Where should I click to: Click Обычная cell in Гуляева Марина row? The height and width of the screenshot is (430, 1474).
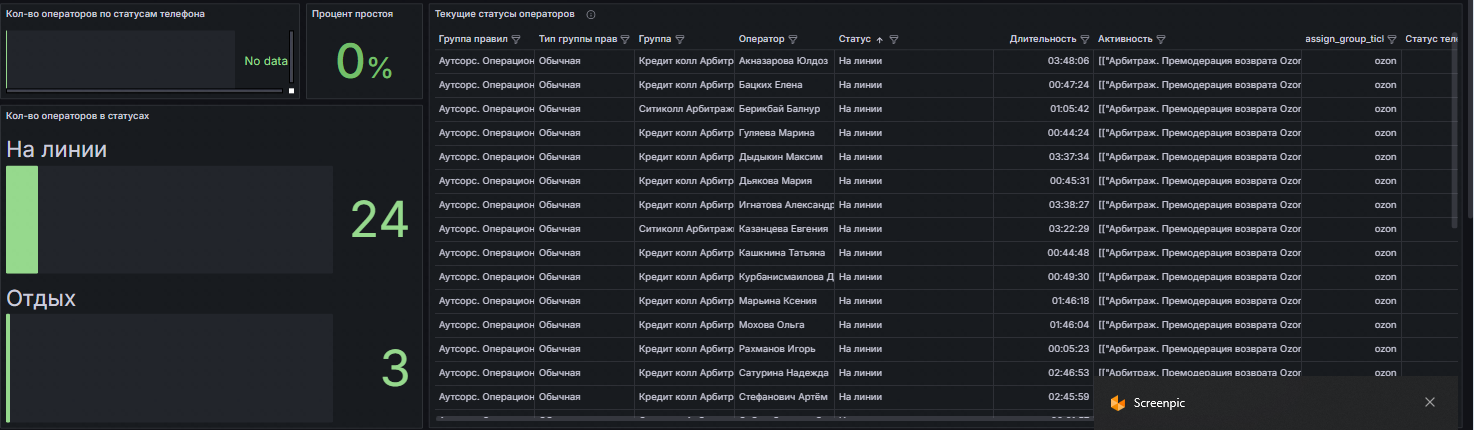(584, 133)
